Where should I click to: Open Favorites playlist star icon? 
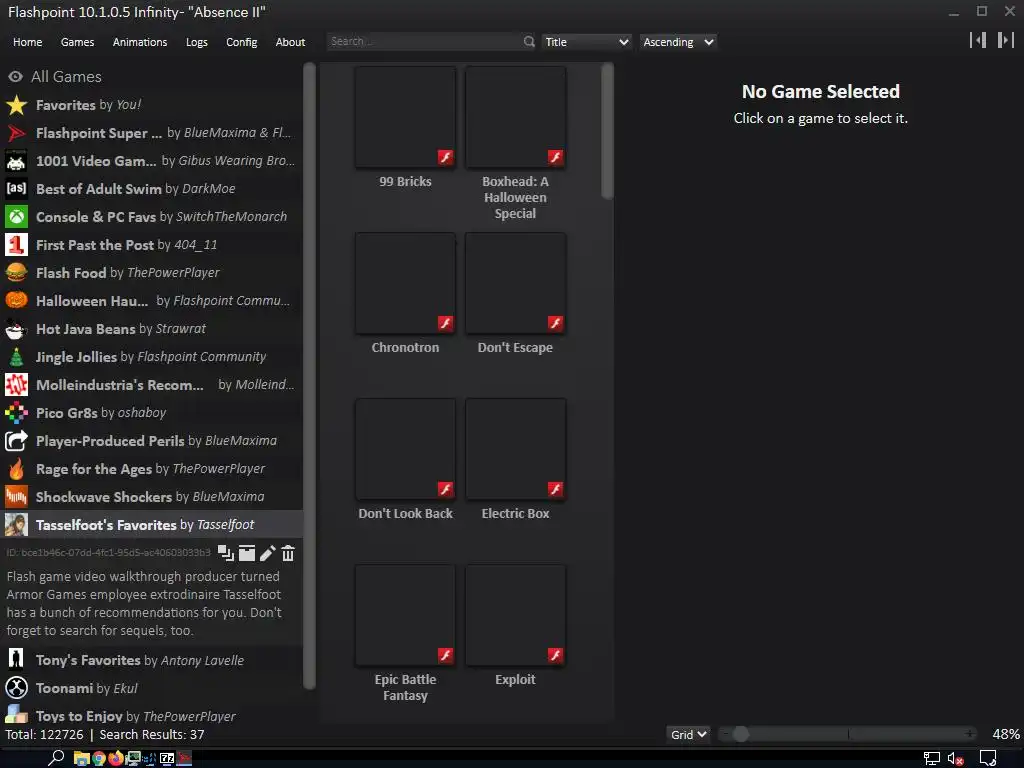(16, 104)
